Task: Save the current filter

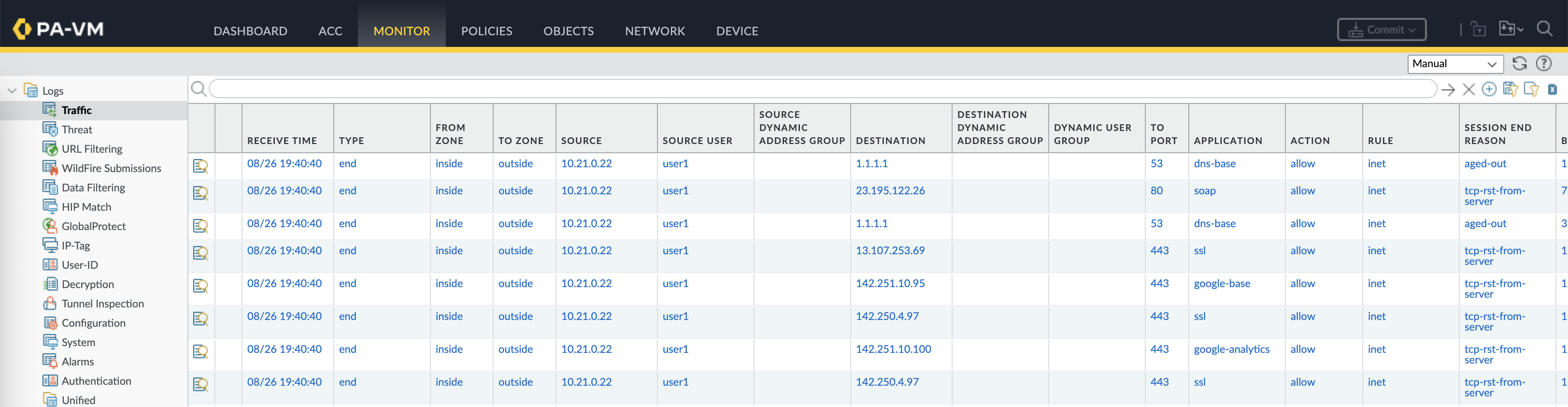Action: [x=1510, y=89]
